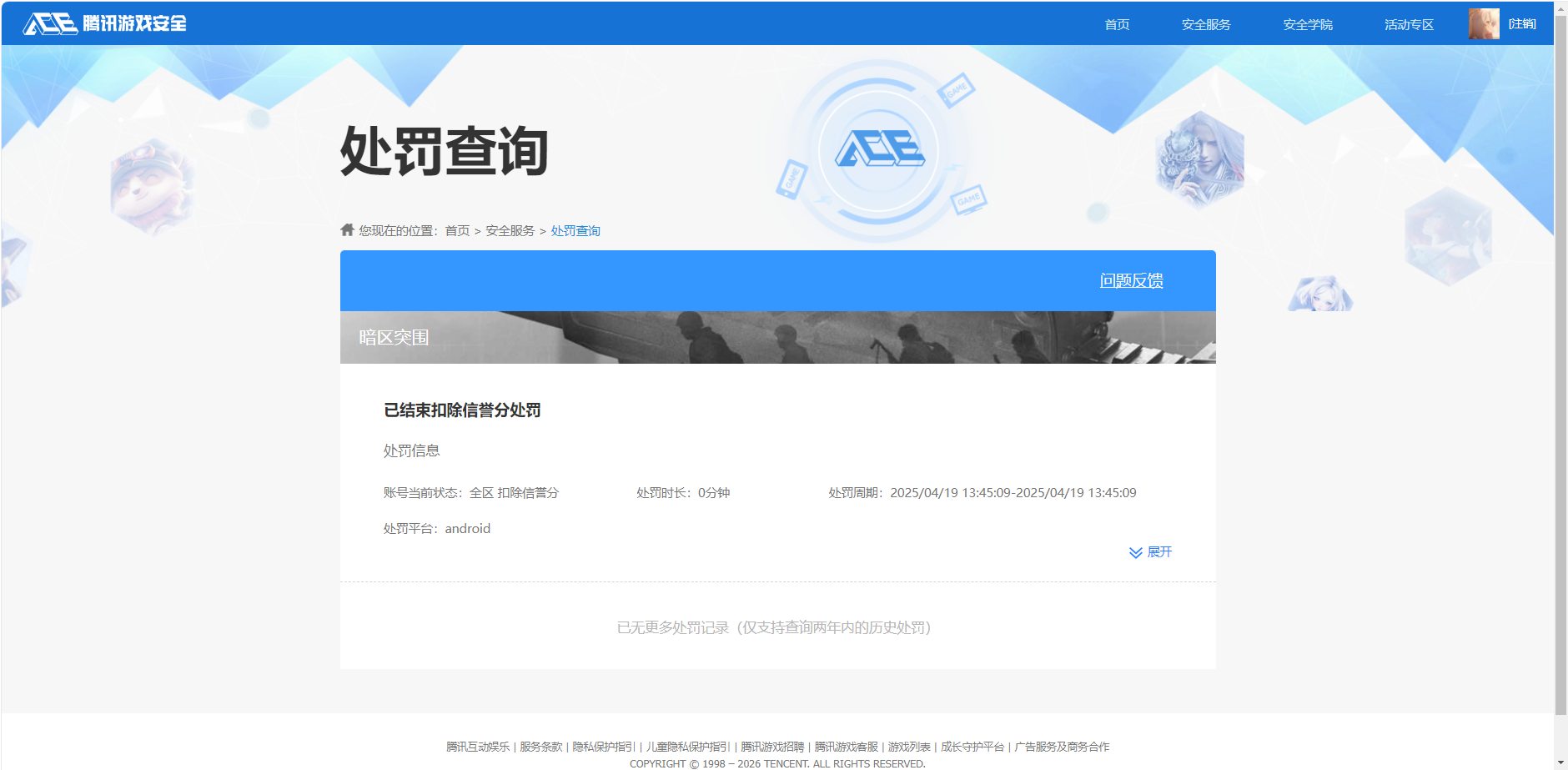Go to 首页 from the top navigation
Viewport: 1568px width, 770px height.
coord(1116,23)
